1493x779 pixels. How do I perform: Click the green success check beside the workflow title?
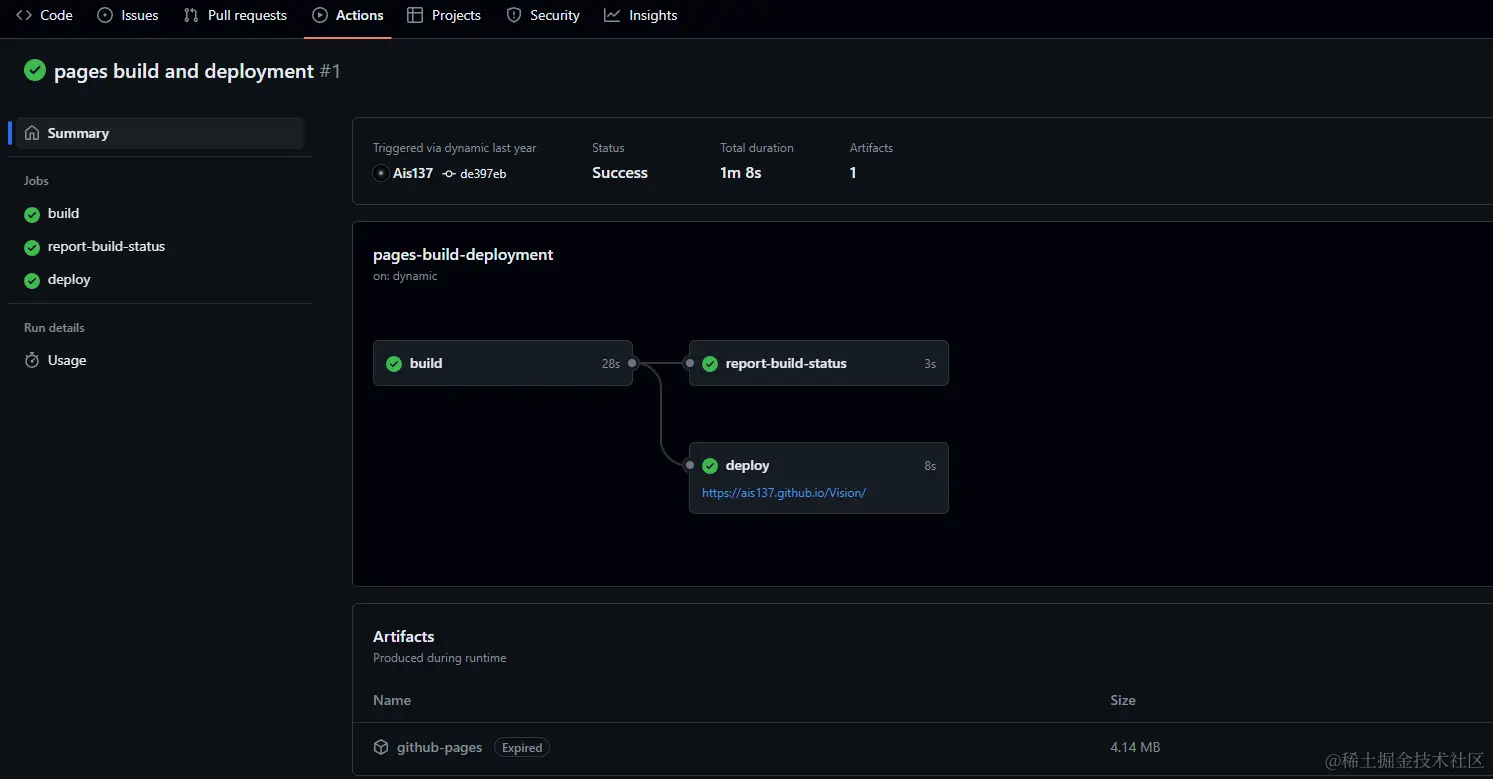[35, 70]
